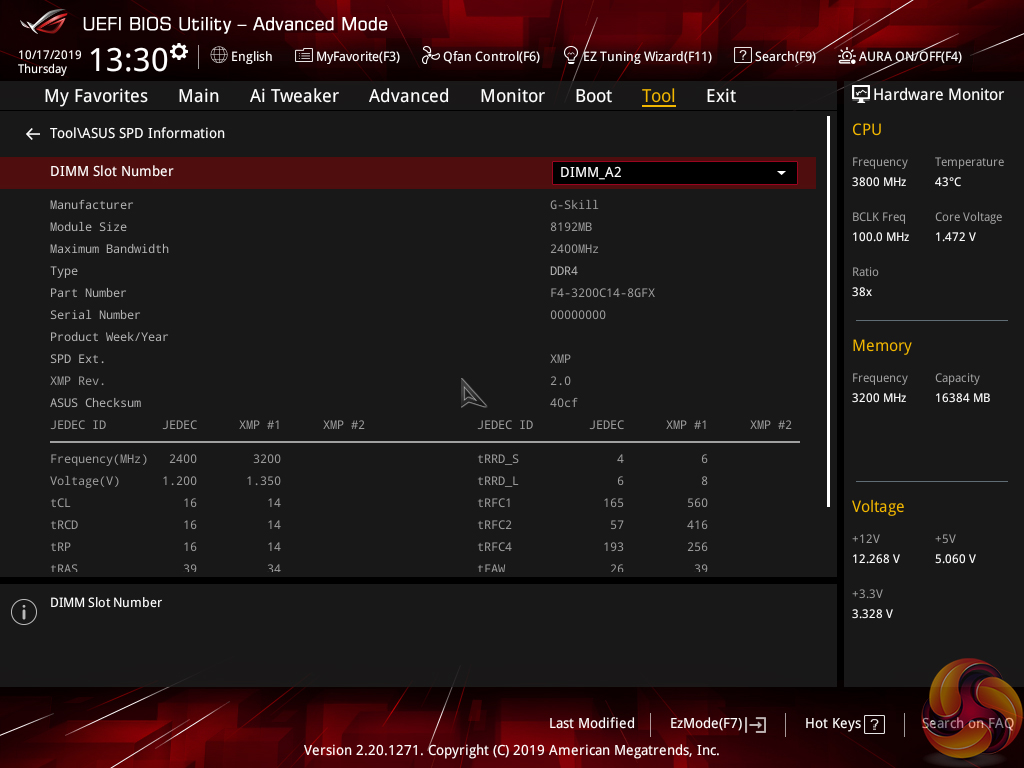Click the Frequency(MHz) row label
Viewport: 1024px width, 768px height.
(99, 459)
